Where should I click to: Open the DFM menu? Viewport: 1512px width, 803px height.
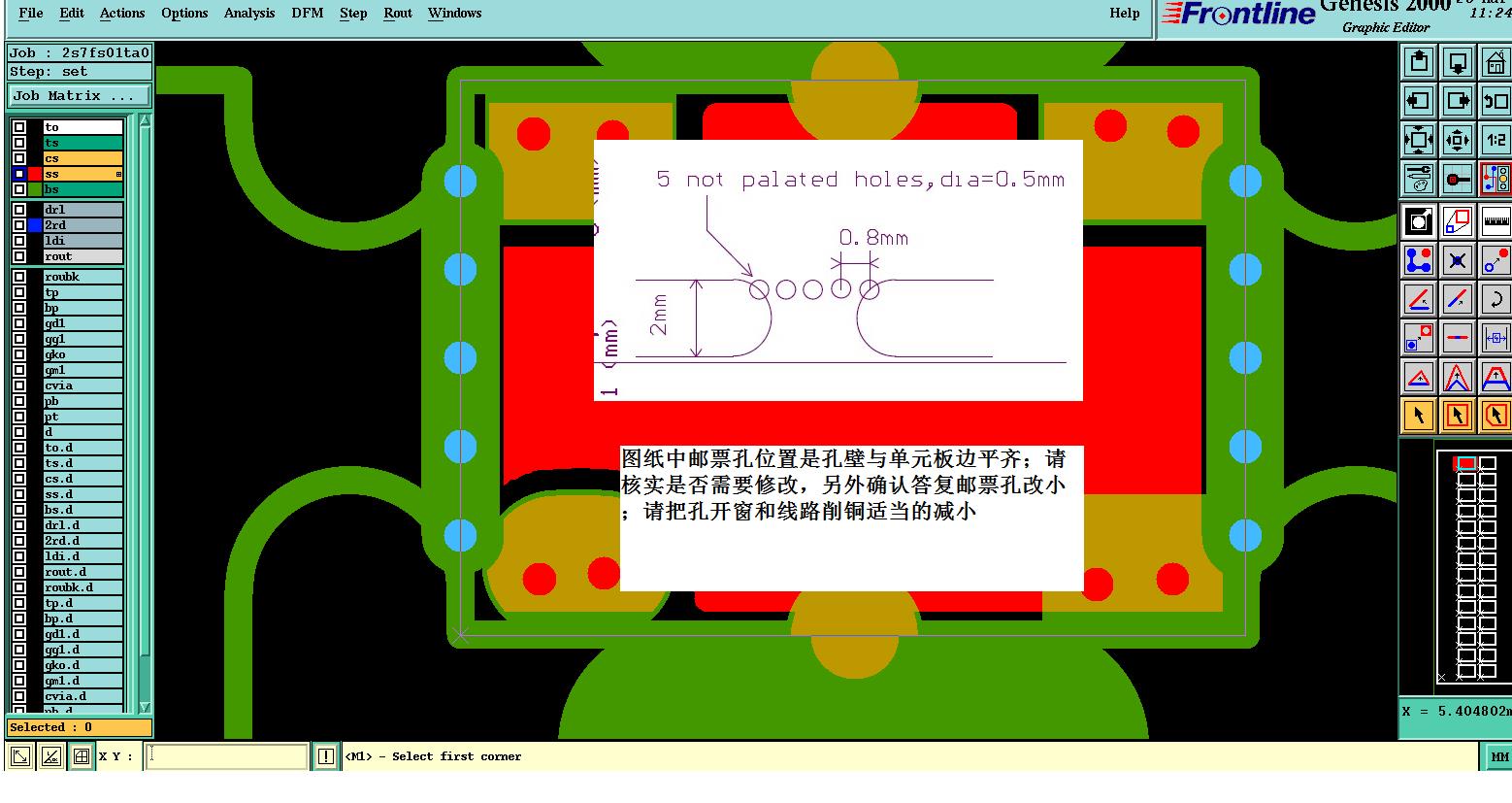click(308, 13)
